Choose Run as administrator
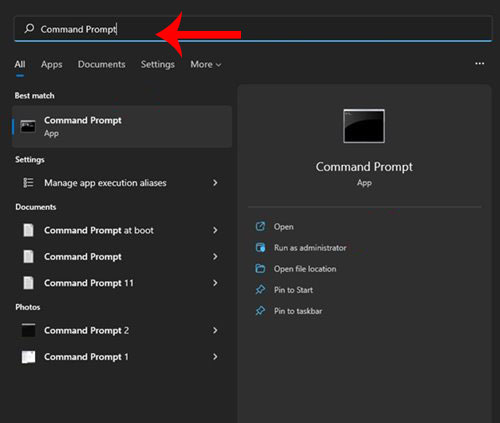The height and width of the screenshot is (423, 500). pos(310,248)
